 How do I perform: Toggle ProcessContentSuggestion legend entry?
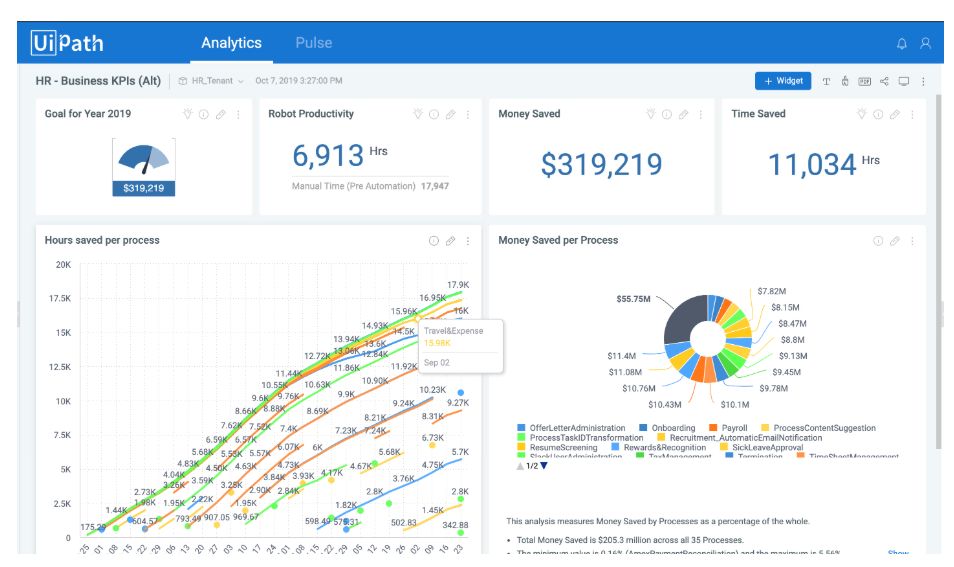[x=818, y=428]
